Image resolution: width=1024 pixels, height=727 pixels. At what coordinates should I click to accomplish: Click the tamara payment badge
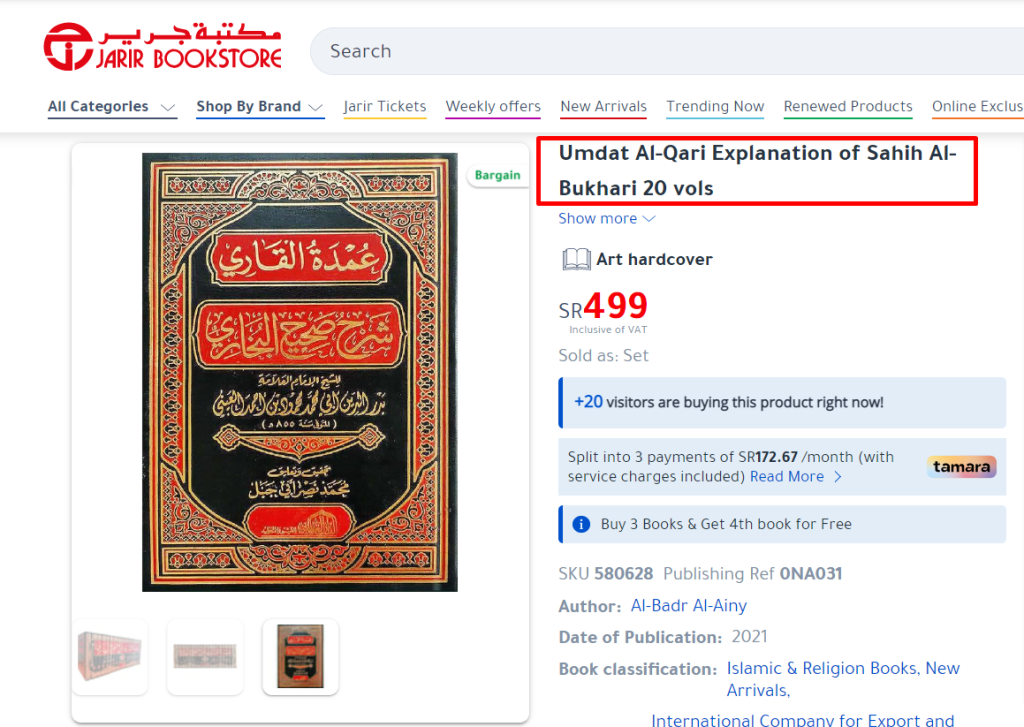961,466
